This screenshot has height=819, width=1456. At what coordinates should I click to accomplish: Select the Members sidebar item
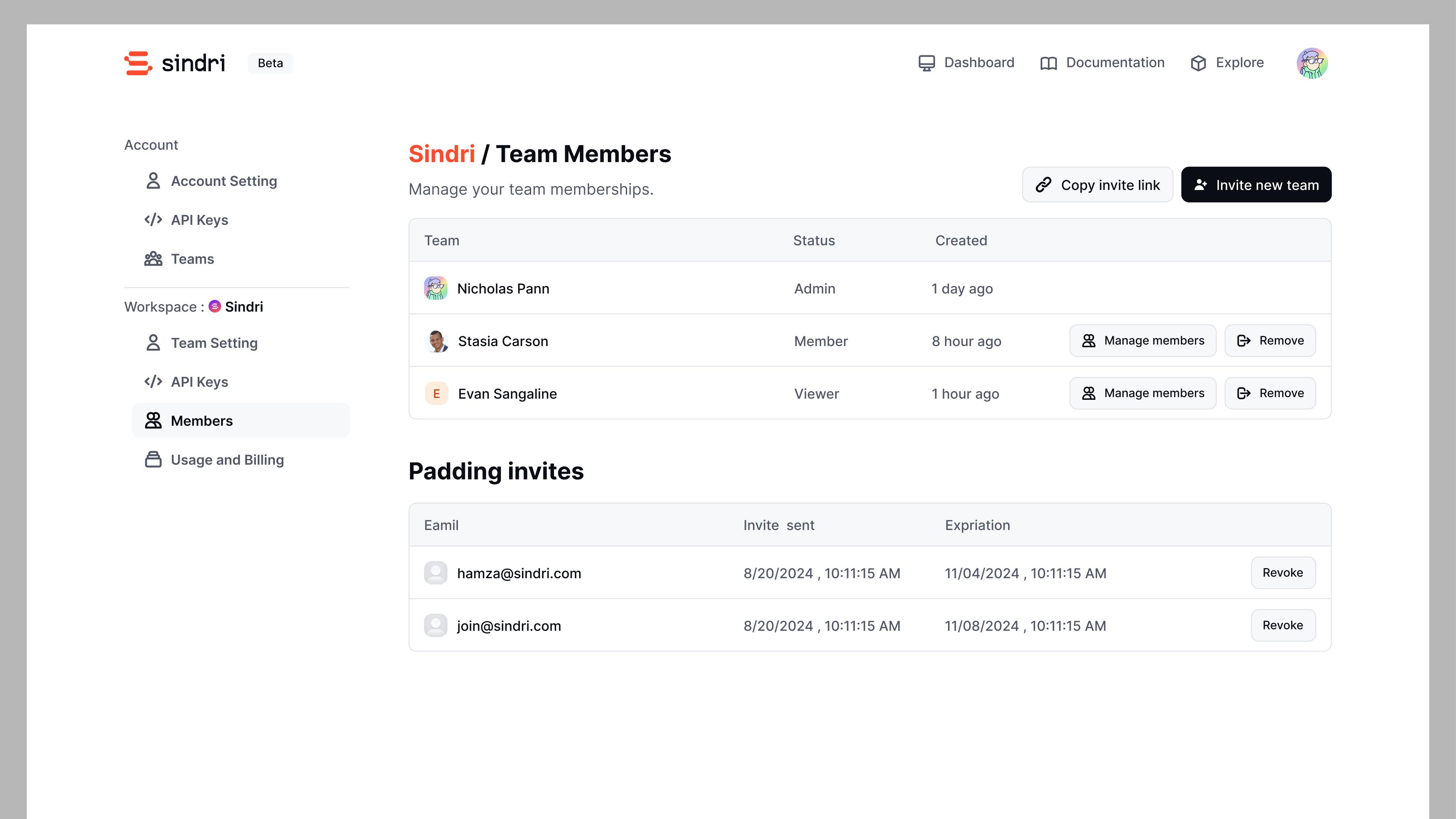(201, 420)
